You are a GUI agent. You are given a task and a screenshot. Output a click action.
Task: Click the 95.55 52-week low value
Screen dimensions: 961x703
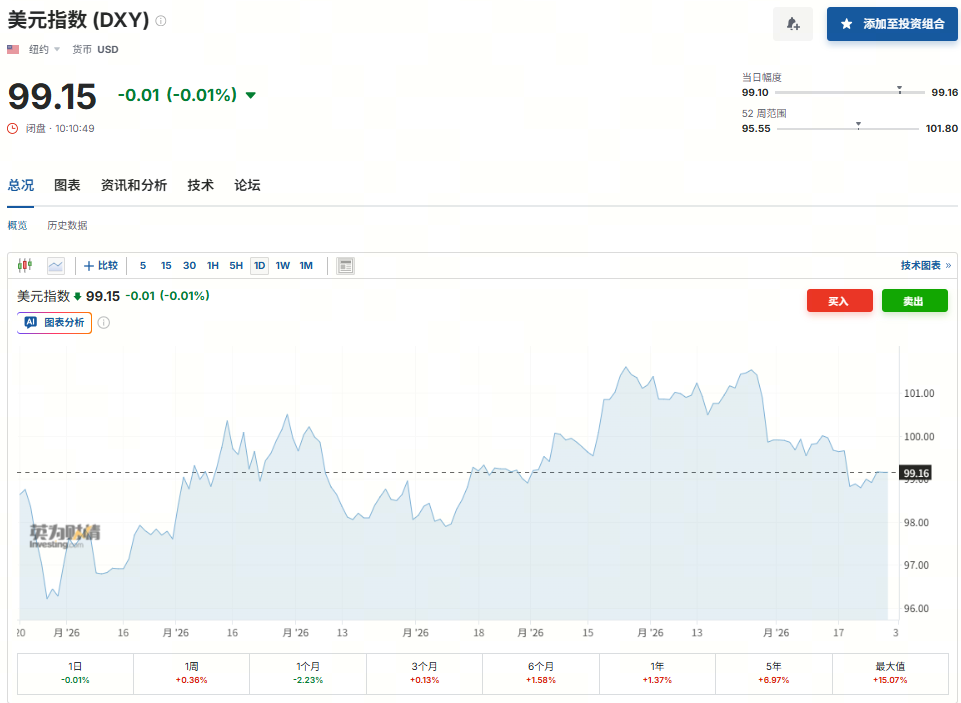(x=756, y=128)
